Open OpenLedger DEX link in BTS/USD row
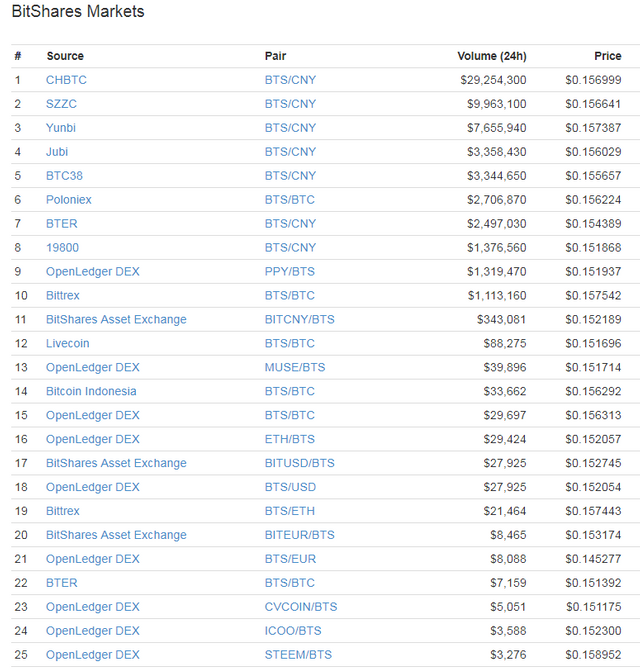 (93, 486)
